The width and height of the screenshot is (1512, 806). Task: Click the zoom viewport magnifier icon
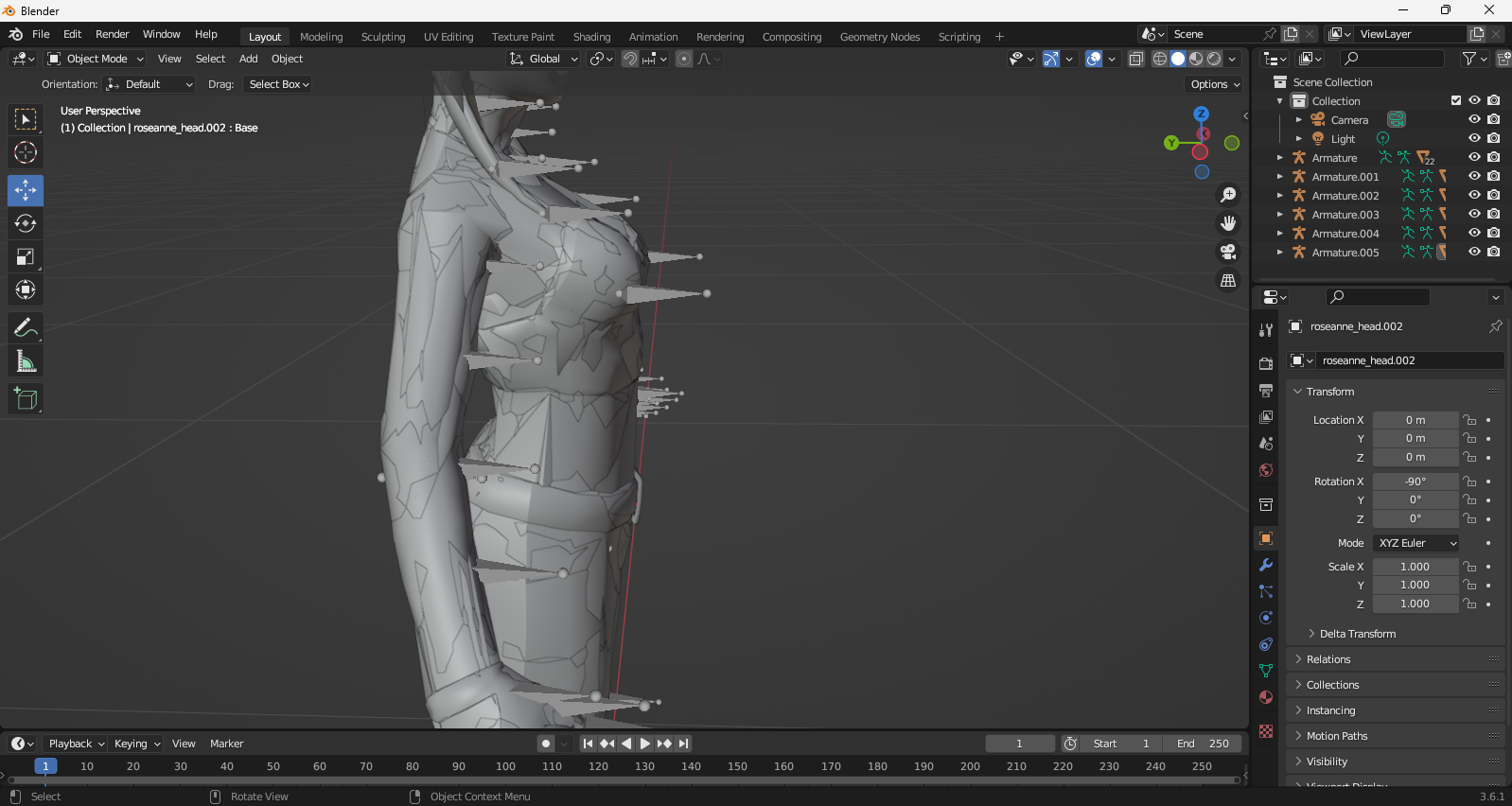tap(1228, 195)
